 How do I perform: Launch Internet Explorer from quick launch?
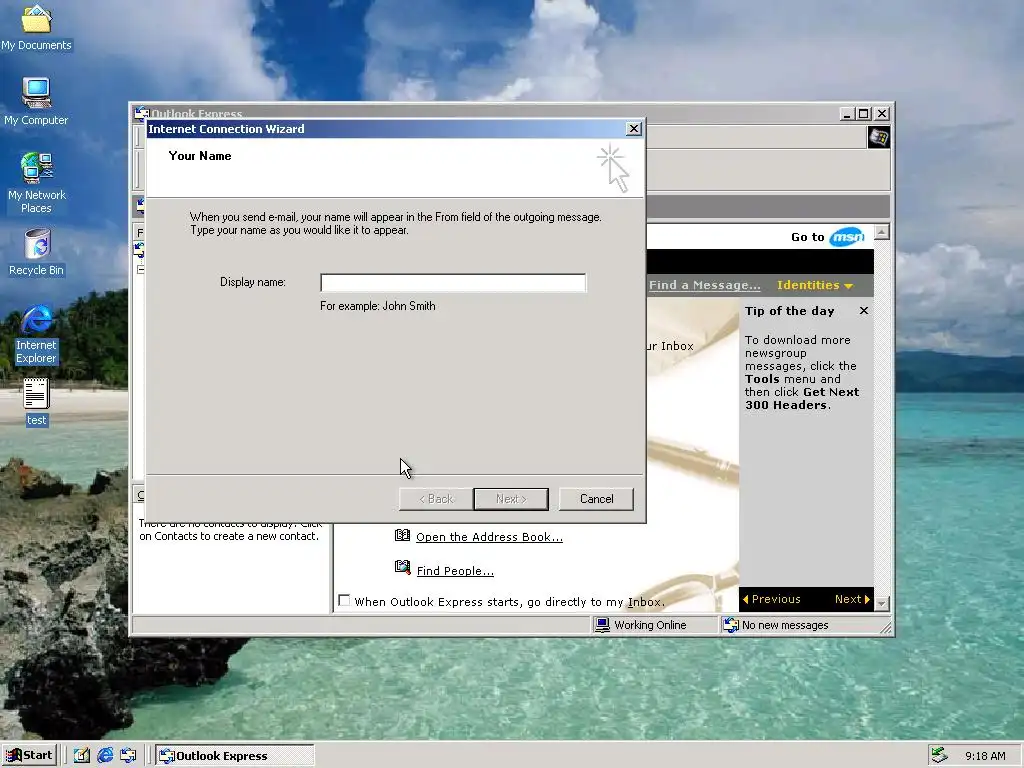[105, 756]
